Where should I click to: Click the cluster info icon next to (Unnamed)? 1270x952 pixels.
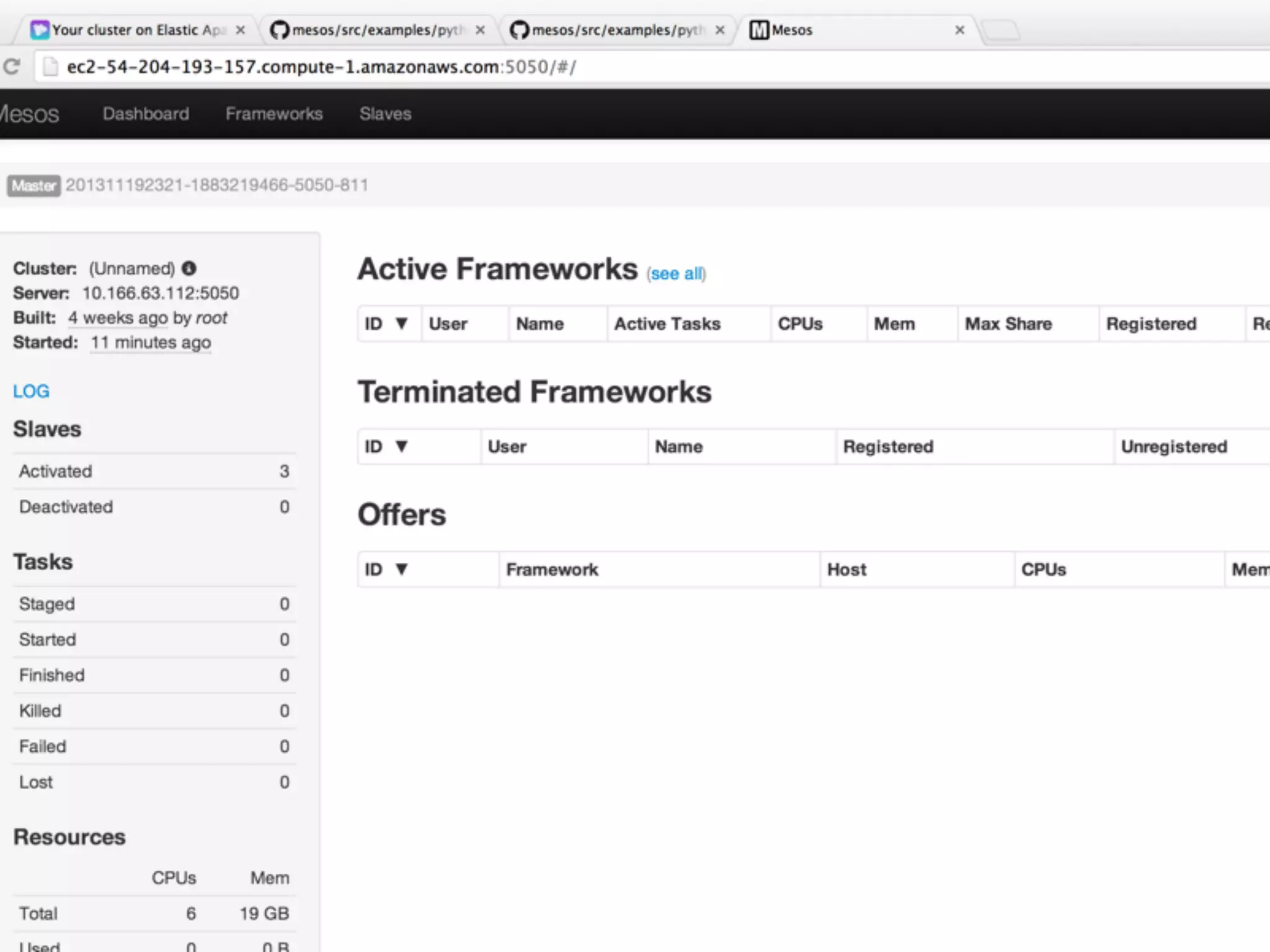pyautogui.click(x=189, y=268)
